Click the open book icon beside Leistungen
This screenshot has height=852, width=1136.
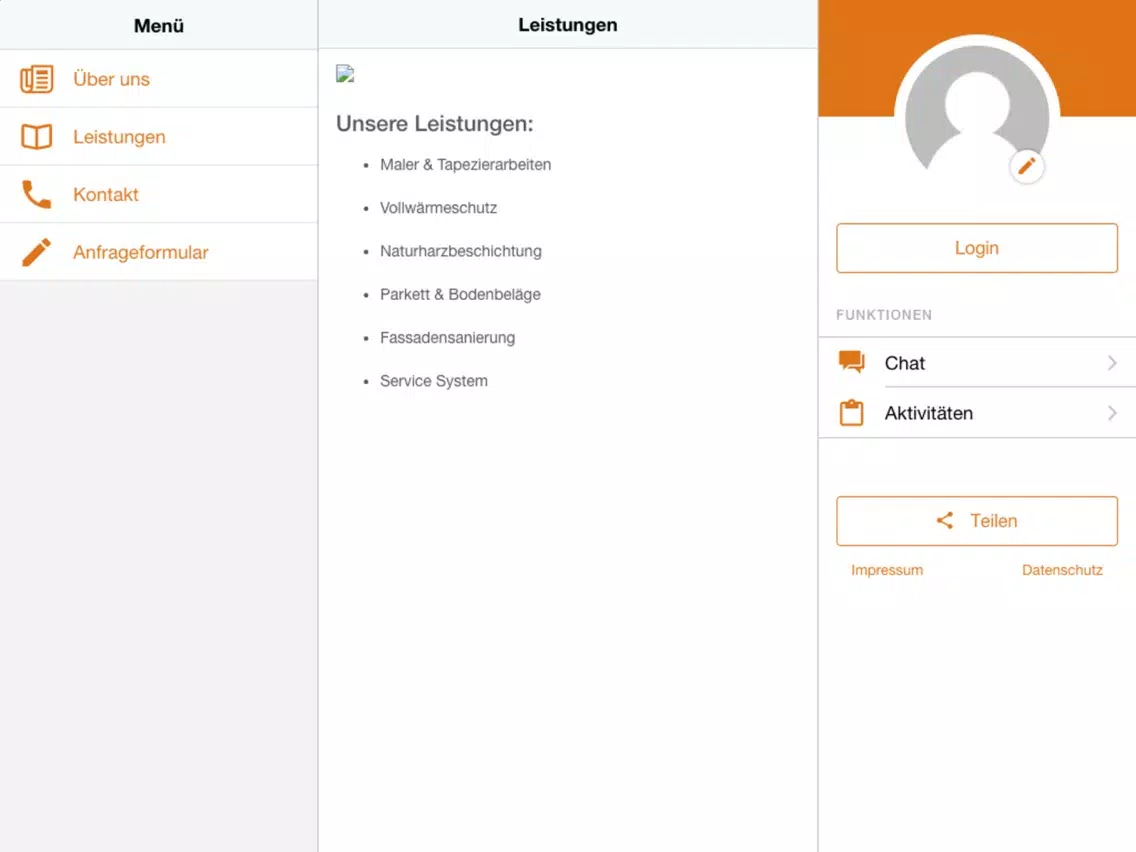click(x=36, y=137)
